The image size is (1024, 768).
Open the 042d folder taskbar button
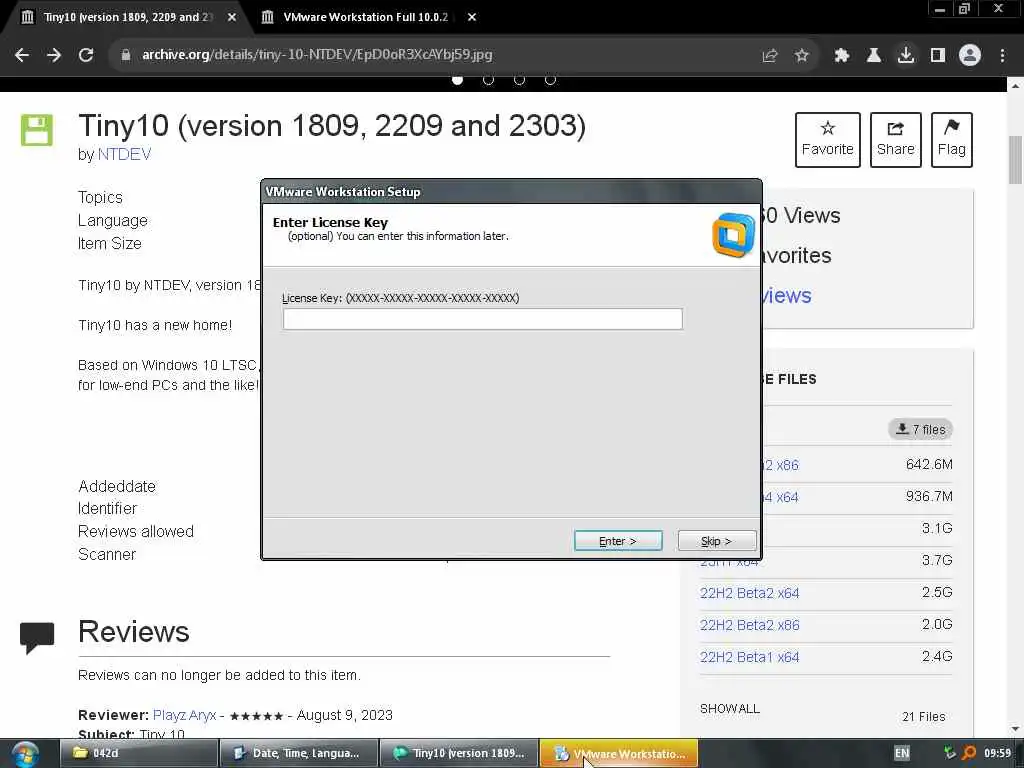138,753
